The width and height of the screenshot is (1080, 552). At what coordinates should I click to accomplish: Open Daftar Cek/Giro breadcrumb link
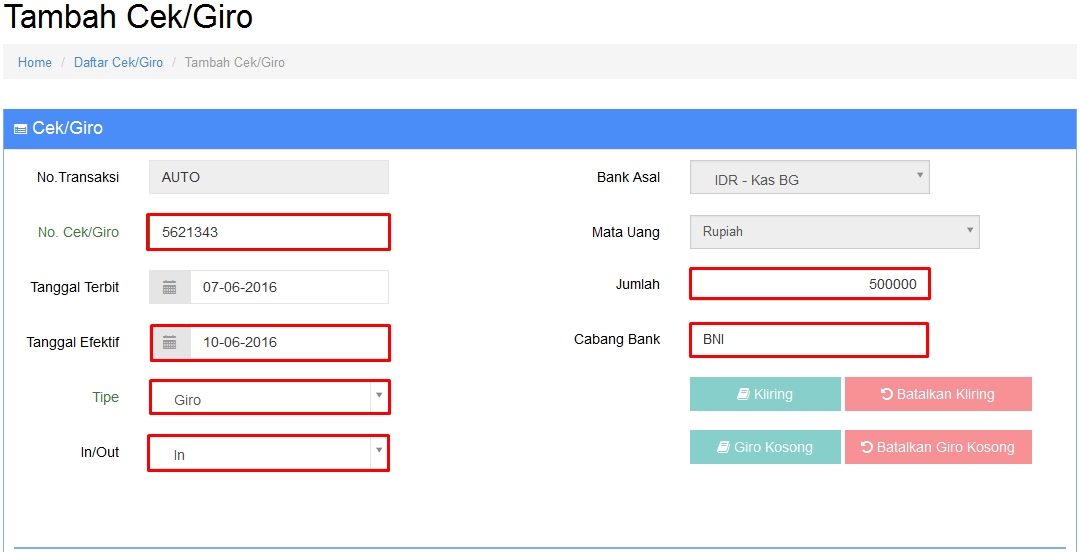118,62
